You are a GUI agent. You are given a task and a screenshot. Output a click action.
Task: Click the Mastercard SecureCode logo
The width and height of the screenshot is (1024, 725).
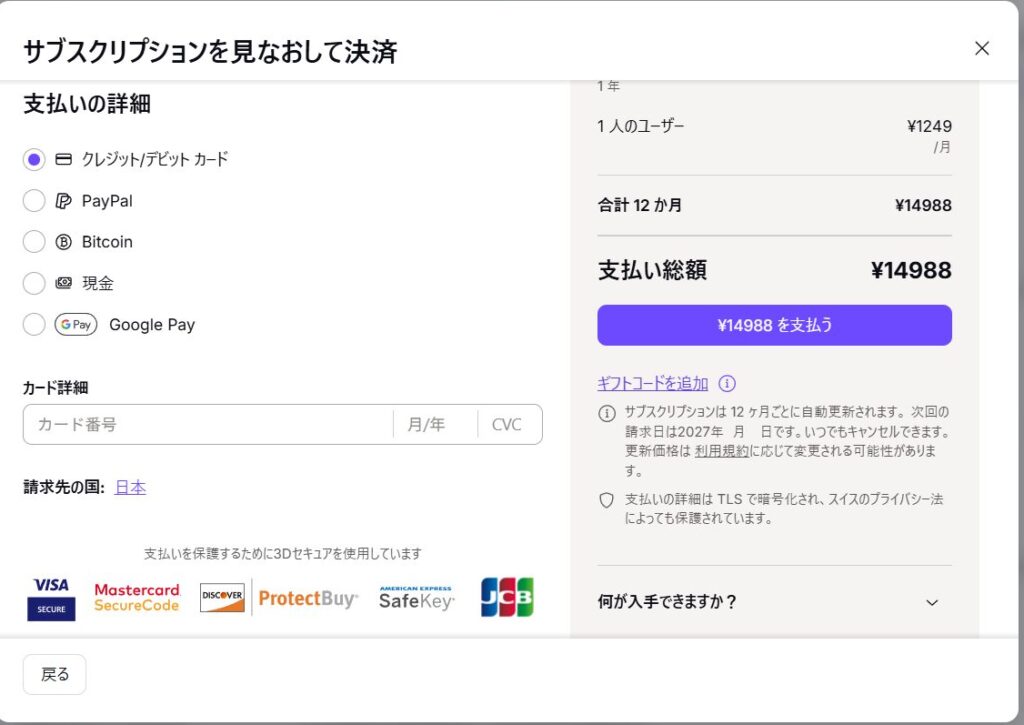click(137, 598)
